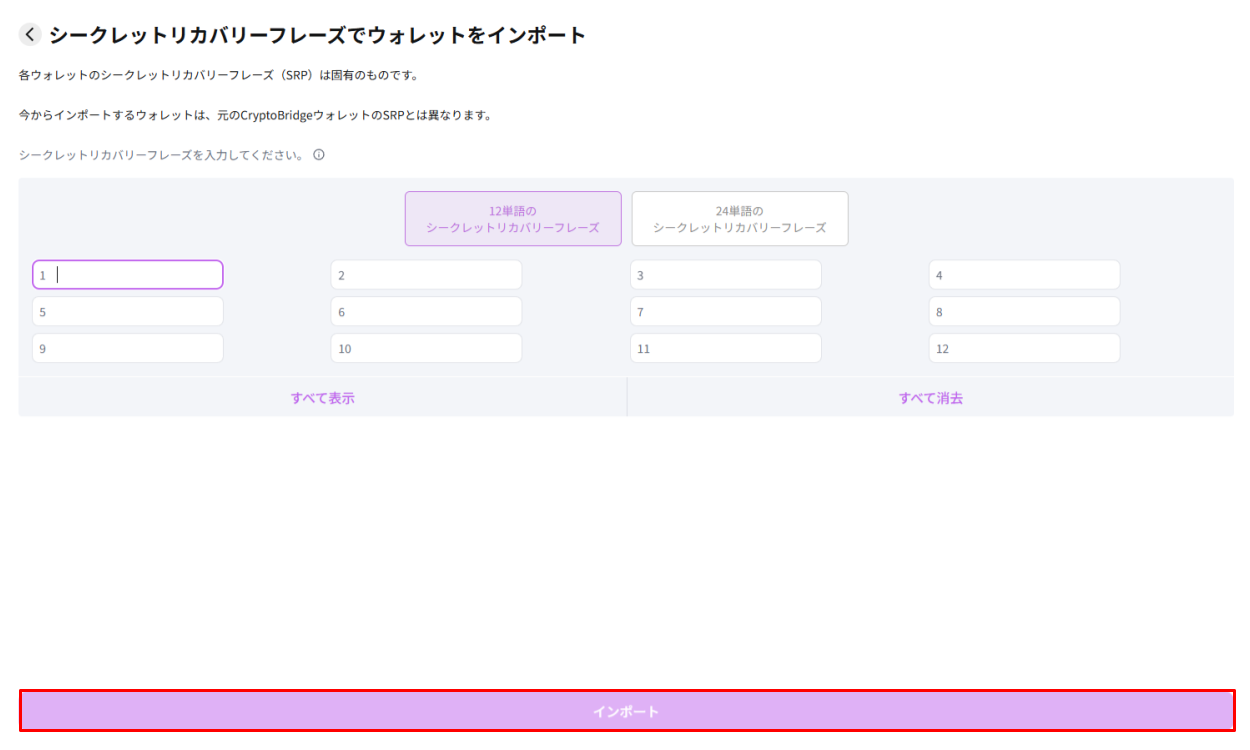Select word field number 9
The height and width of the screenshot is (750, 1250).
[x=128, y=349]
